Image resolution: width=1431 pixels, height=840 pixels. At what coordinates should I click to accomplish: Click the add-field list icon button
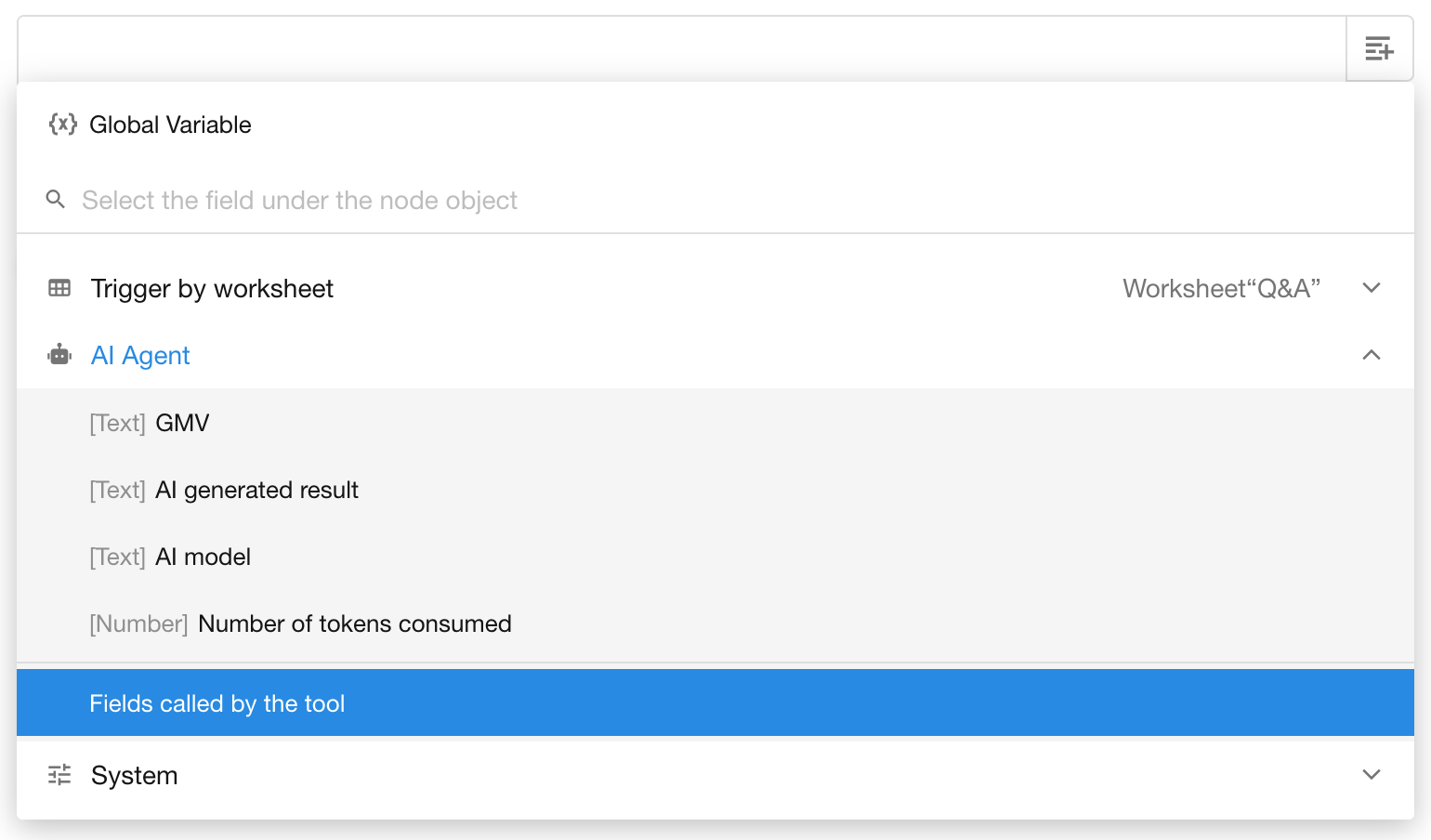1379,48
